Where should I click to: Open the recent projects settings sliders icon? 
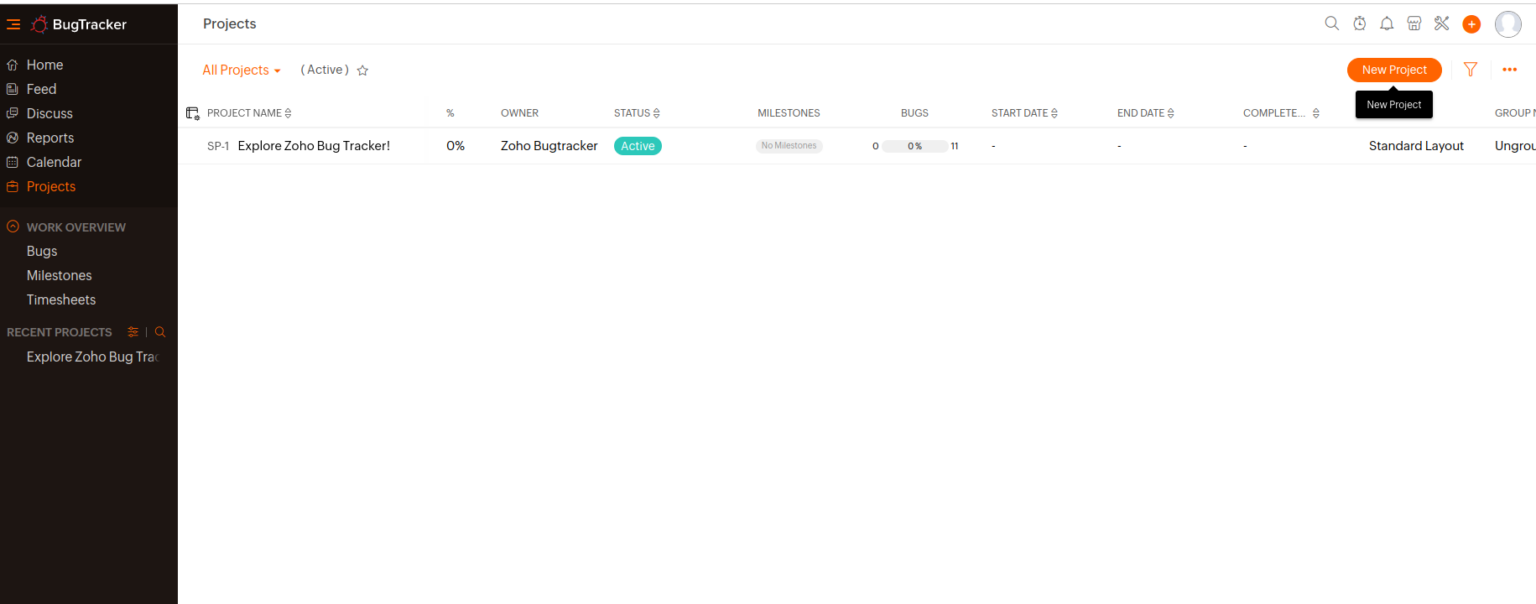click(x=133, y=331)
